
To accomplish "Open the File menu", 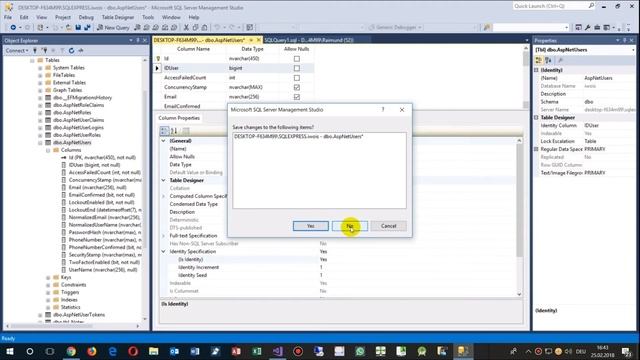I will [x=8, y=18].
